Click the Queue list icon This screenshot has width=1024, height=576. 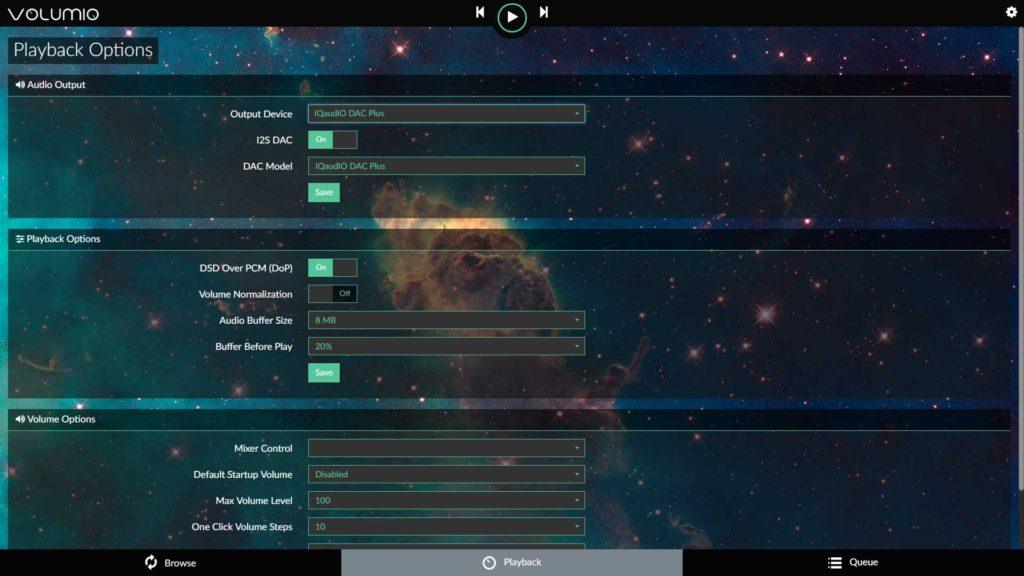click(x=835, y=562)
